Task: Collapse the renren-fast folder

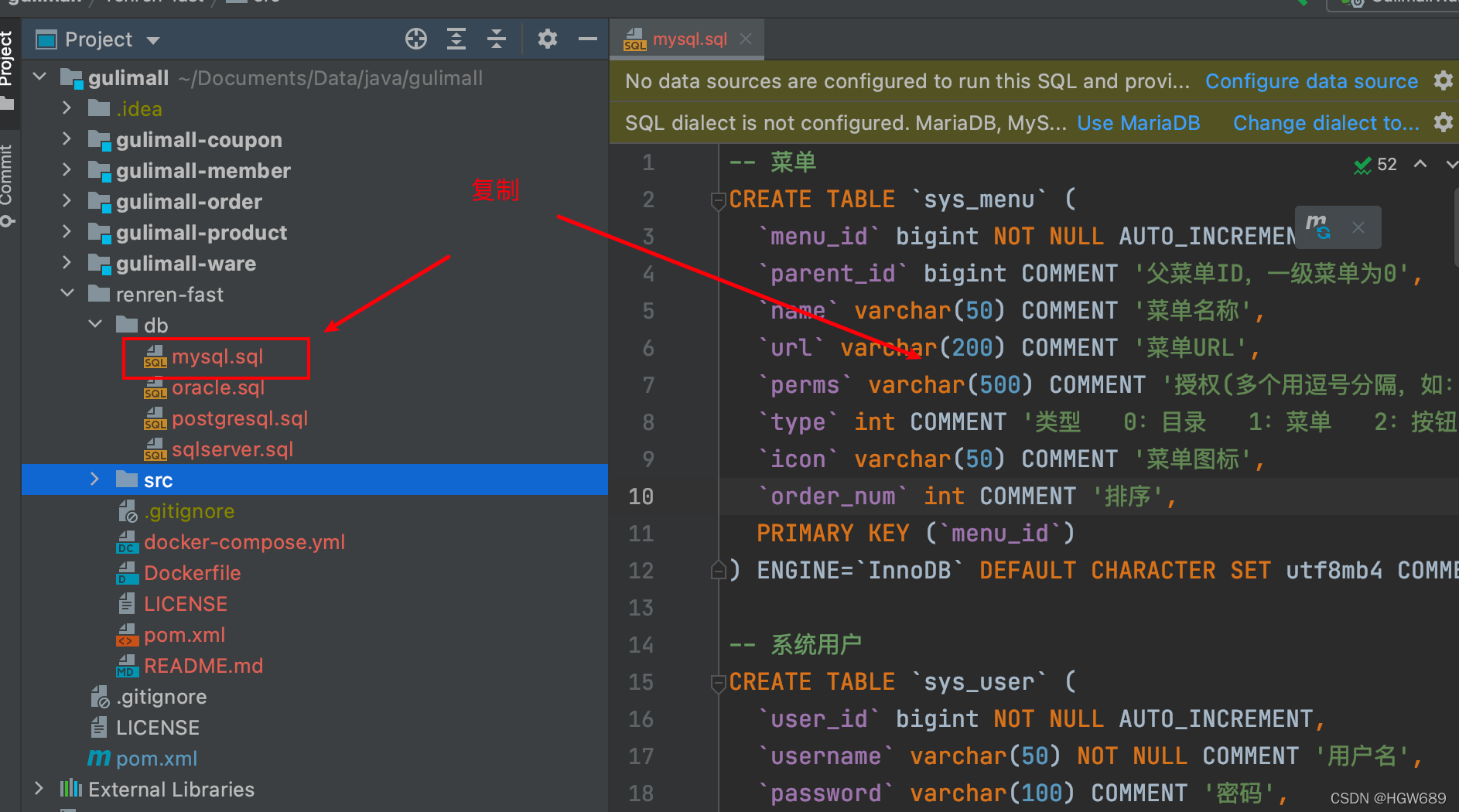Action: (x=67, y=294)
